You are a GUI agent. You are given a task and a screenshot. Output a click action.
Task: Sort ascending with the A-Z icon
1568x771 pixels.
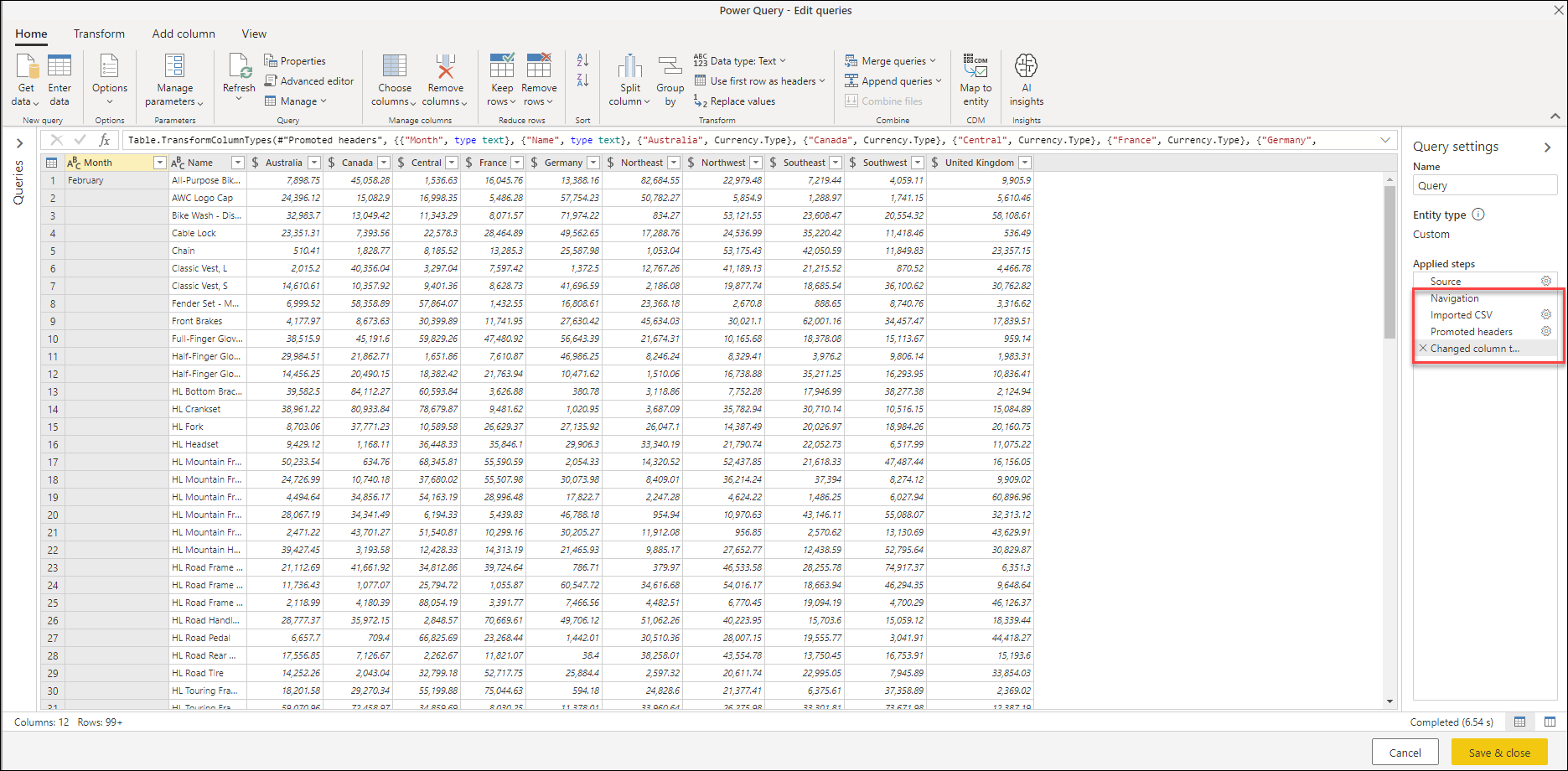click(582, 60)
